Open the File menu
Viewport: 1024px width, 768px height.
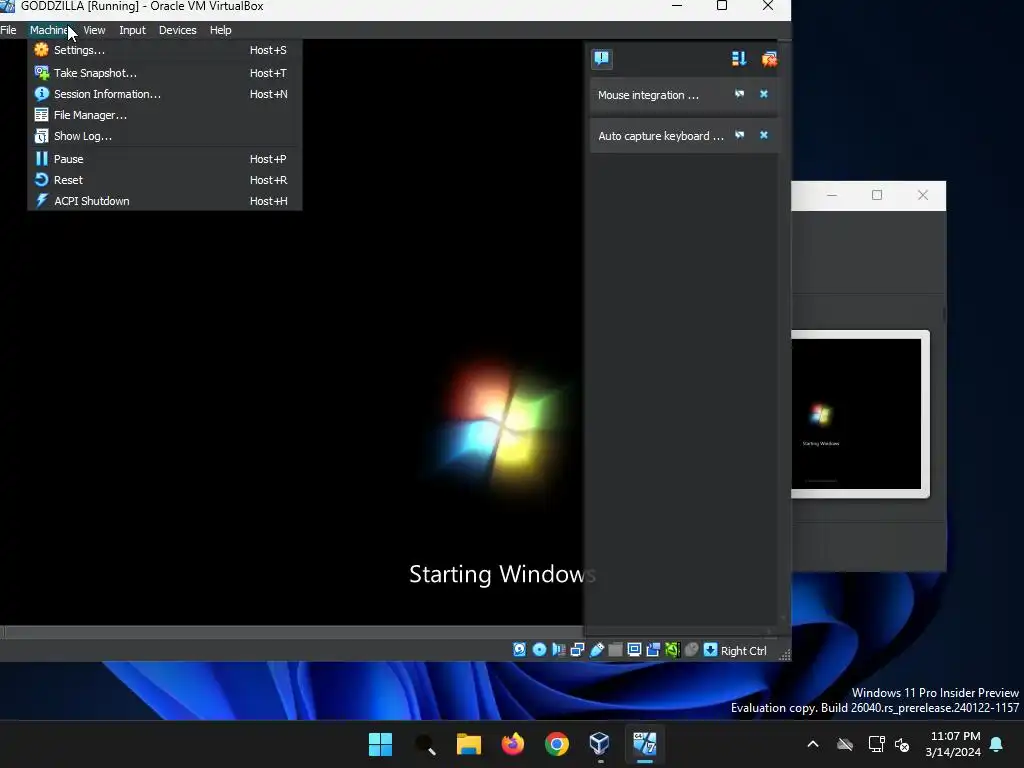coord(8,30)
